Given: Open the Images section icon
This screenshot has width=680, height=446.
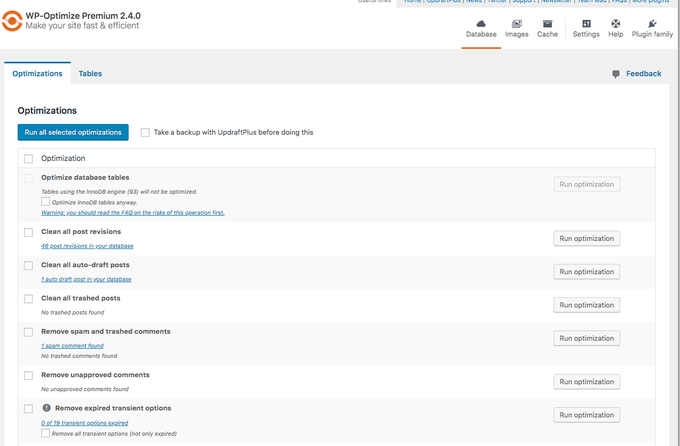Looking at the screenshot, I should (517, 24).
